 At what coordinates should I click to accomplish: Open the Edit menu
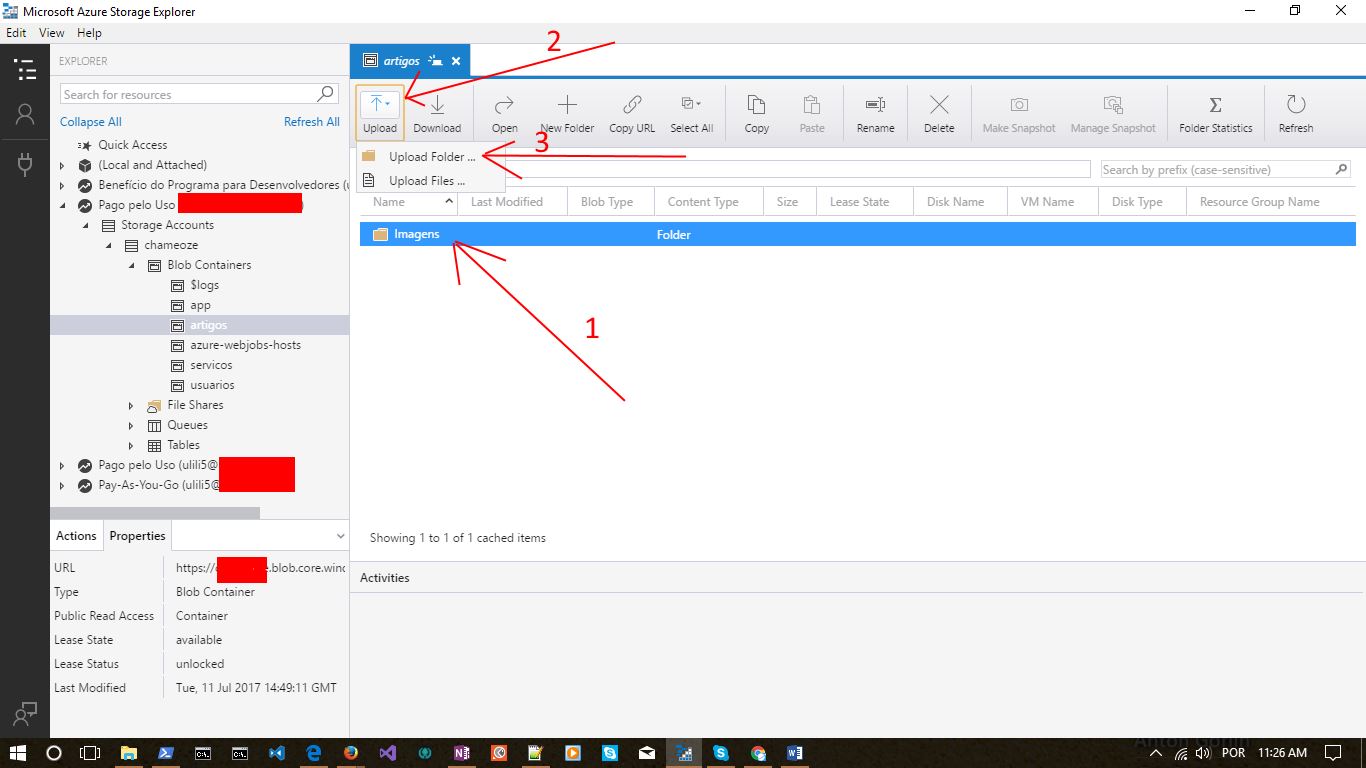(16, 33)
